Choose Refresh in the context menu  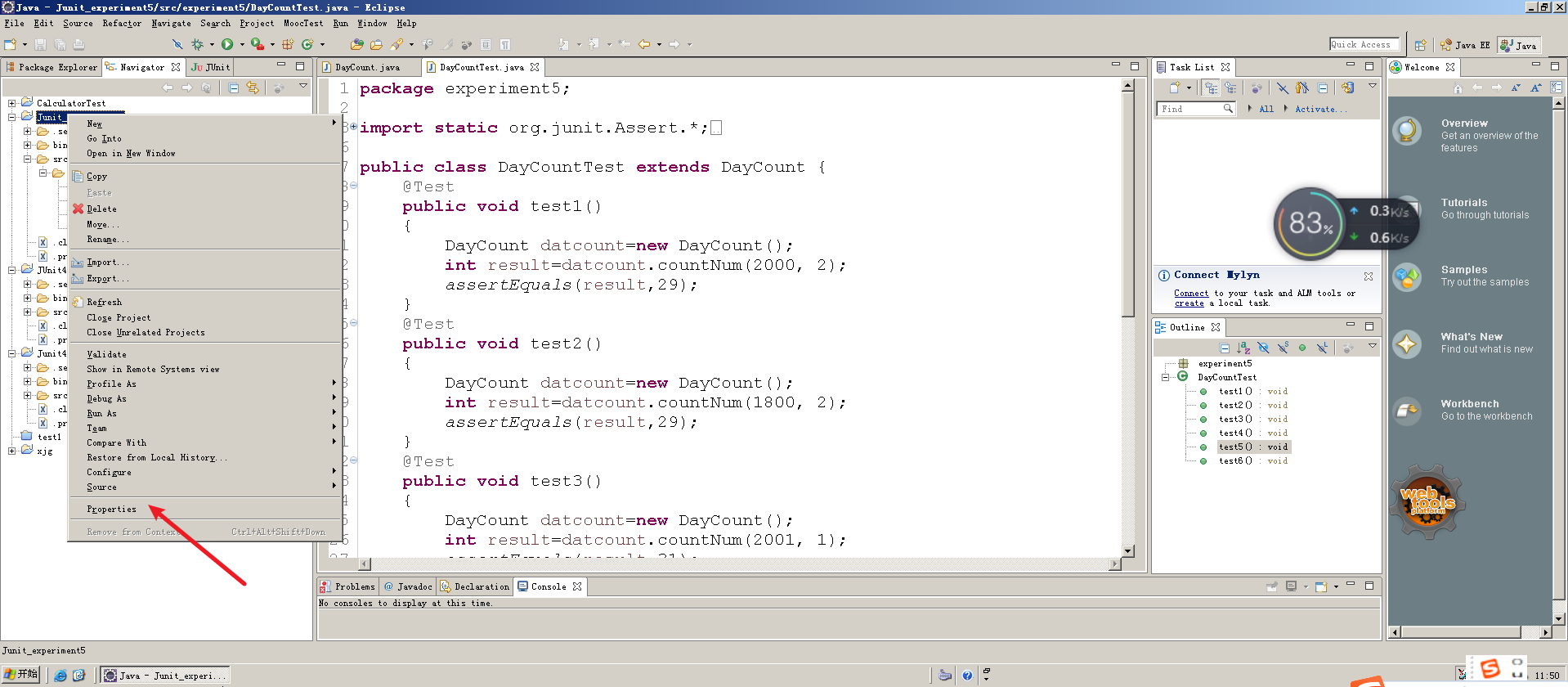[x=105, y=302]
